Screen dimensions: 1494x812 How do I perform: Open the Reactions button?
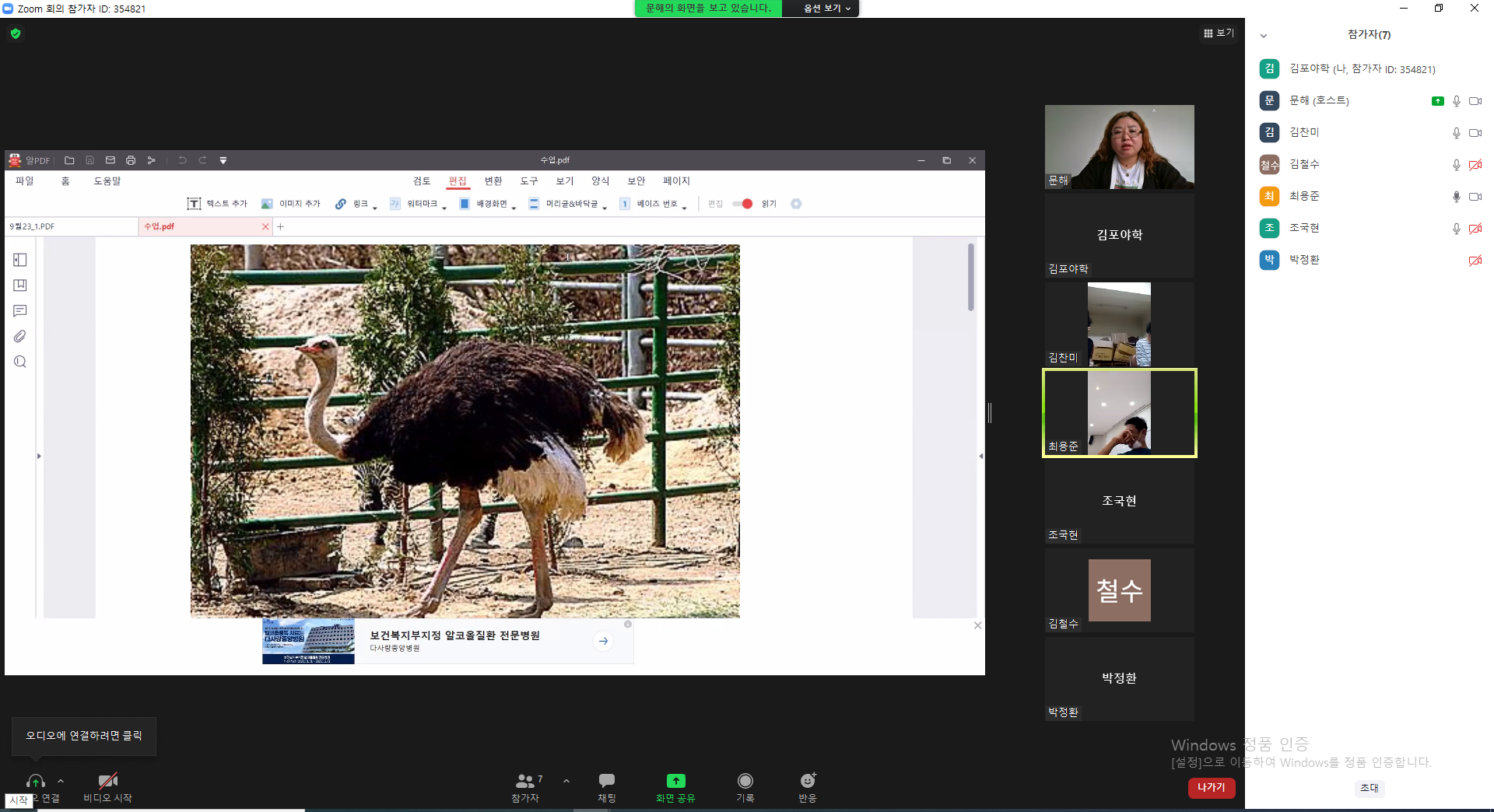pyautogui.click(x=808, y=787)
